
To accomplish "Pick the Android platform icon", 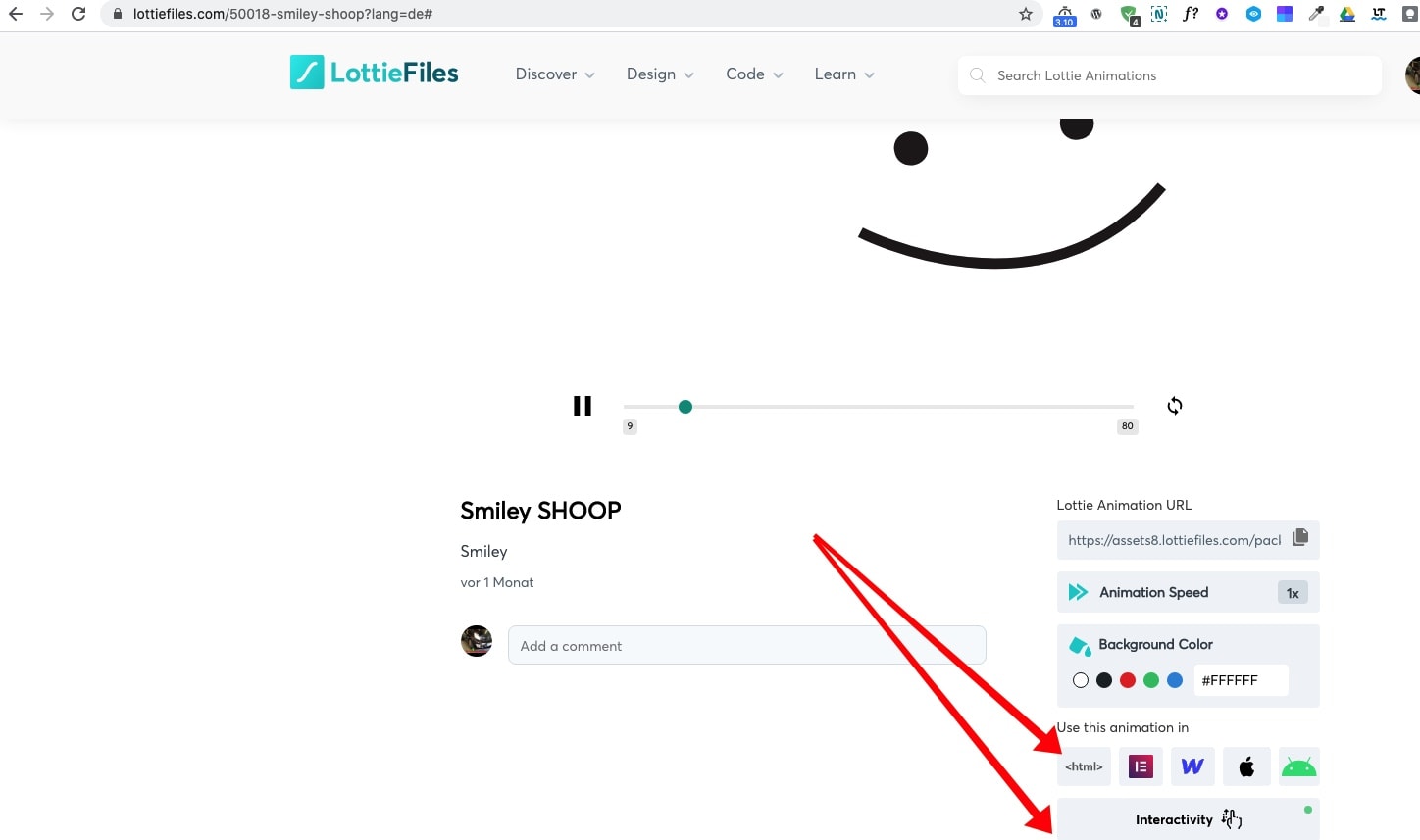I will 1298,766.
